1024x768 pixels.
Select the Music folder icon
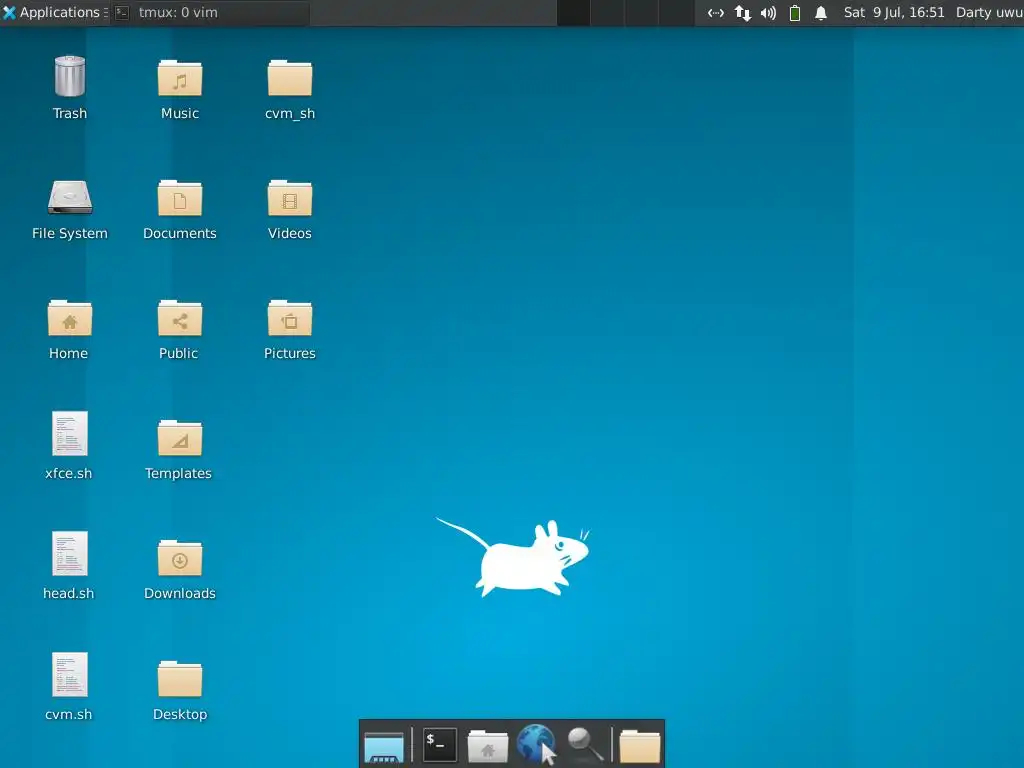pyautogui.click(x=180, y=78)
